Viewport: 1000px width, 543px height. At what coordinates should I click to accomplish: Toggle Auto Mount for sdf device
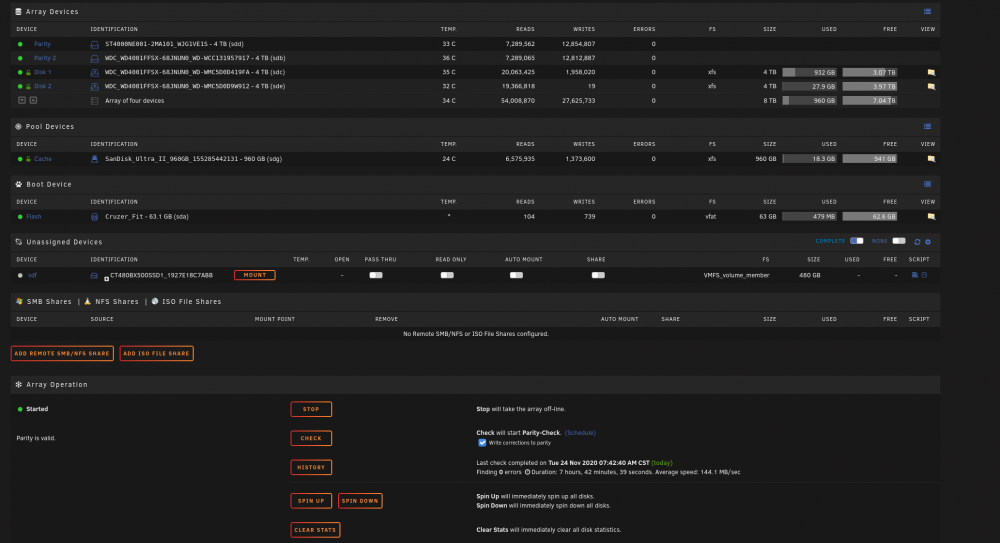(516, 275)
